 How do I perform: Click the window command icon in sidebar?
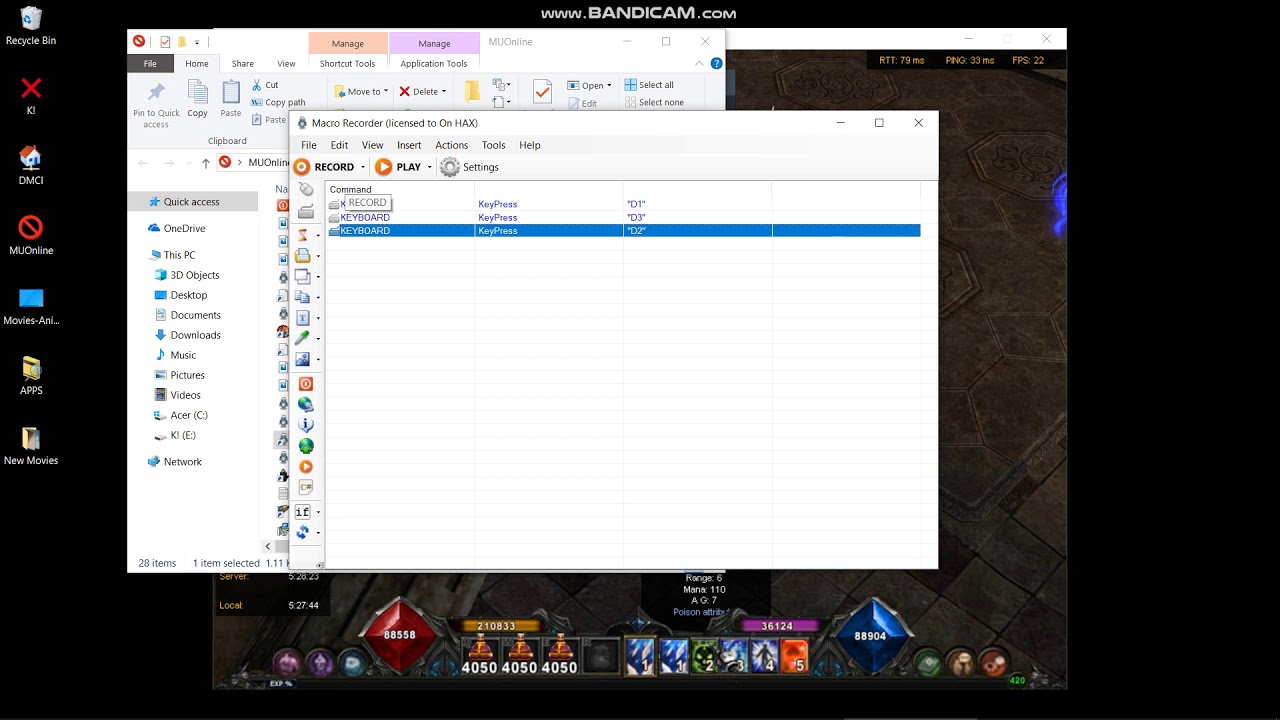click(303, 276)
